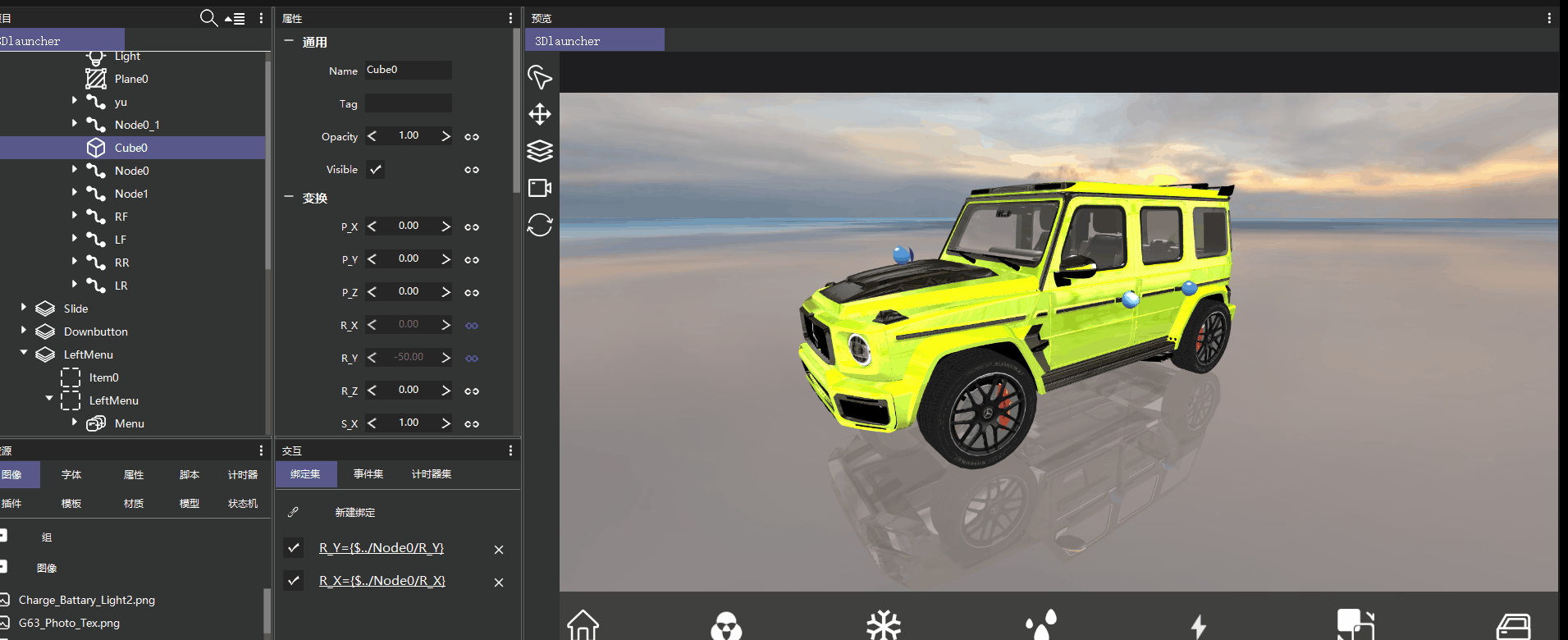Select the 材质 resource tab

[134, 504]
